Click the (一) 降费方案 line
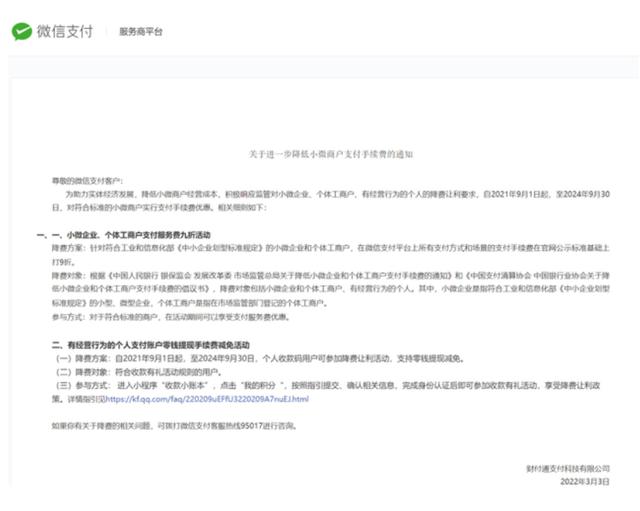 (x=260, y=358)
